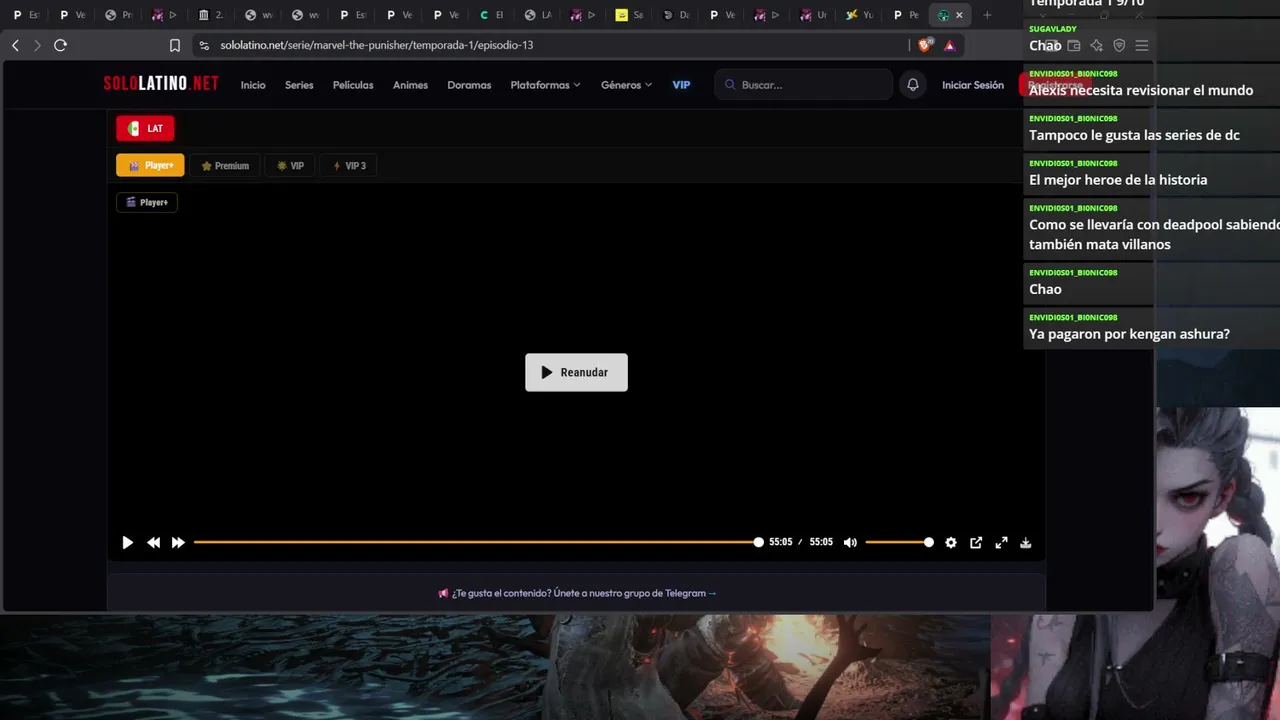1280x720 pixels.
Task: Click the fast-forward icon in player controls
Action: coord(178,542)
